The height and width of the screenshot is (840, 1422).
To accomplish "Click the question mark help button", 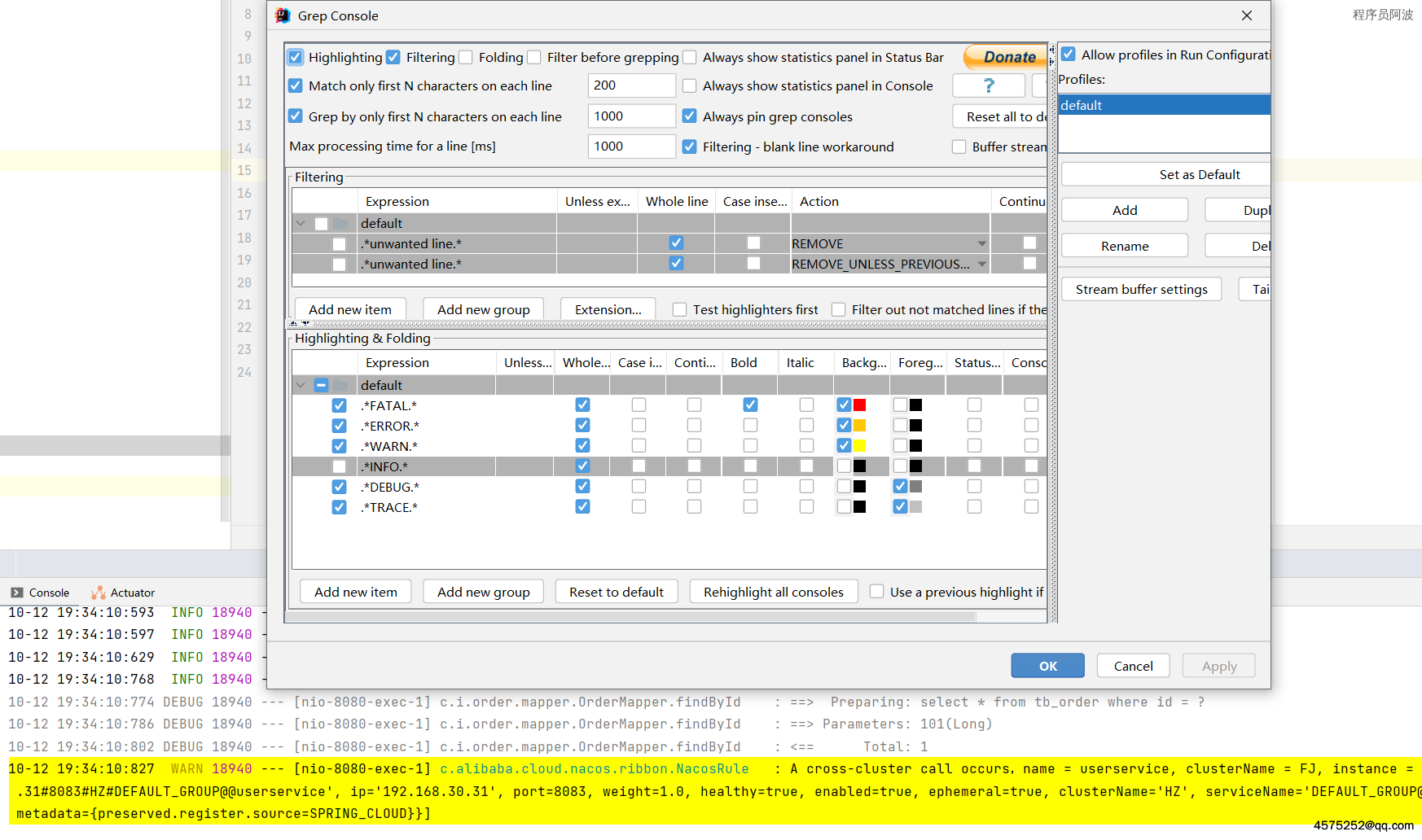I will click(x=988, y=85).
